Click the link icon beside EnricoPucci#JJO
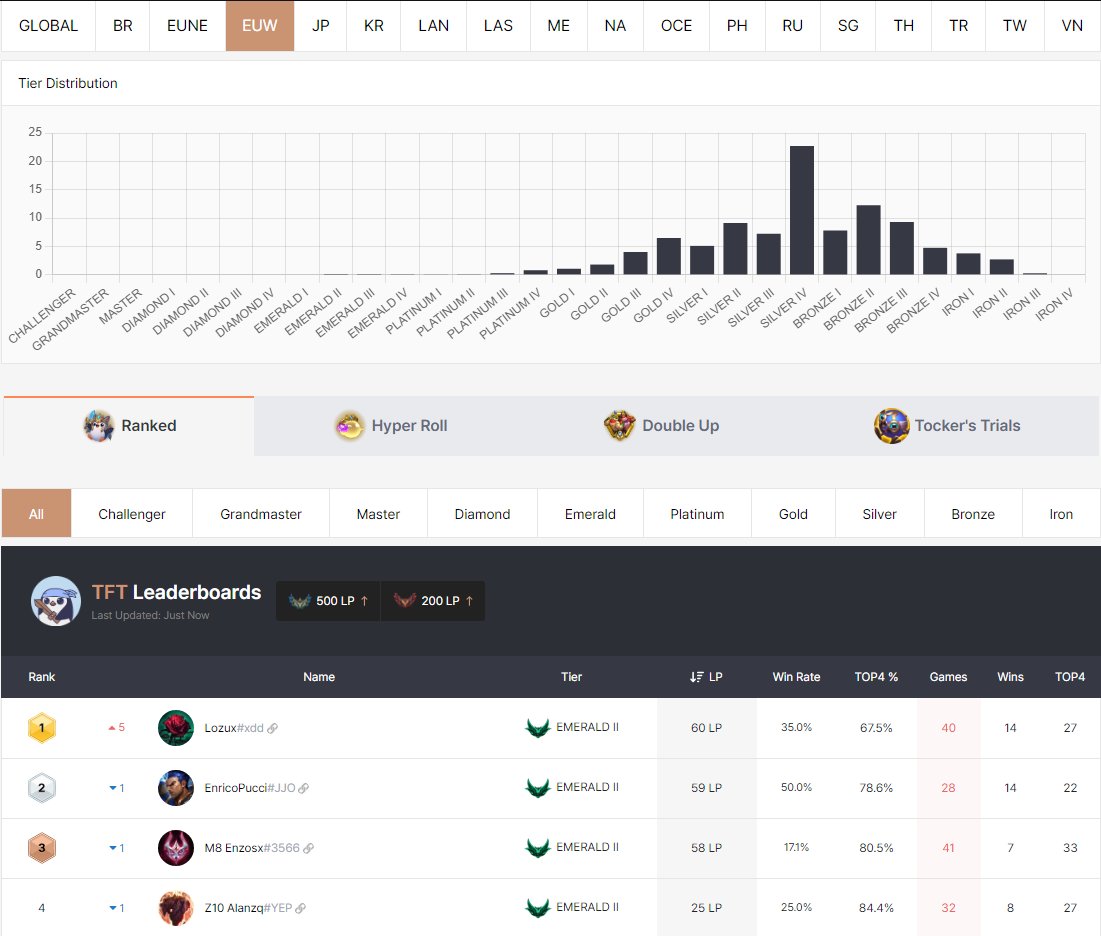Image resolution: width=1101 pixels, height=936 pixels. pyautogui.click(x=303, y=789)
